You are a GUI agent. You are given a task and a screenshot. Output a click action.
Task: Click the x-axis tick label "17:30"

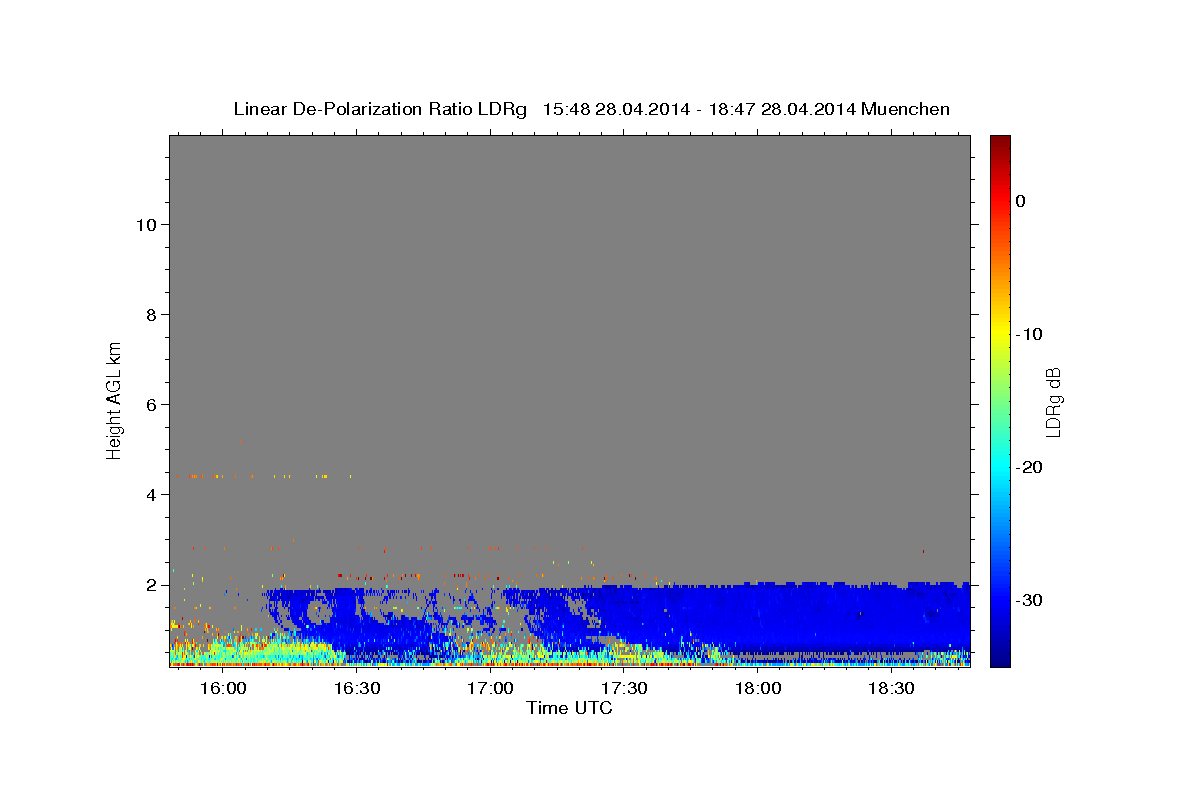pos(625,689)
